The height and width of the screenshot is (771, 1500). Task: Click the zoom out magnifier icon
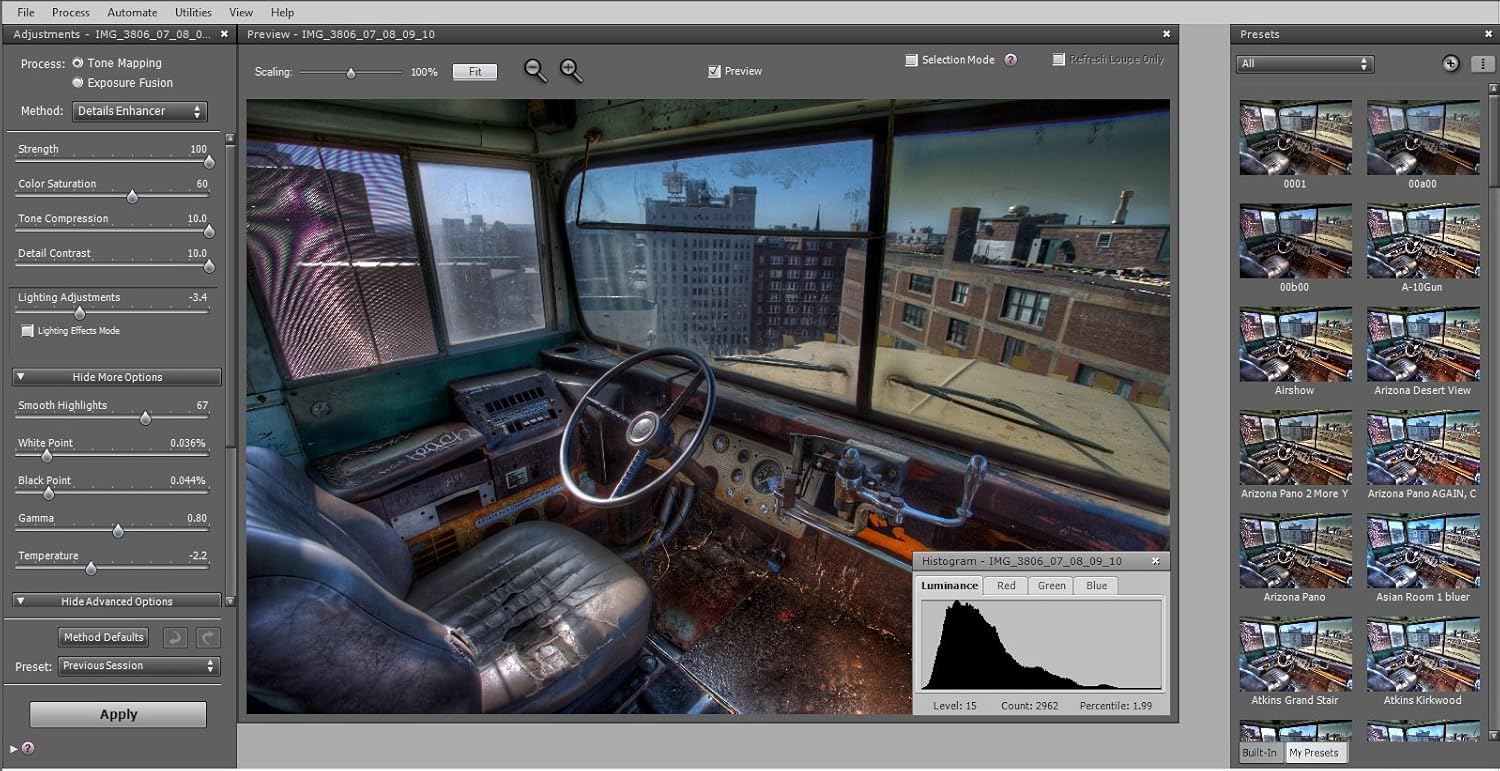coord(535,70)
